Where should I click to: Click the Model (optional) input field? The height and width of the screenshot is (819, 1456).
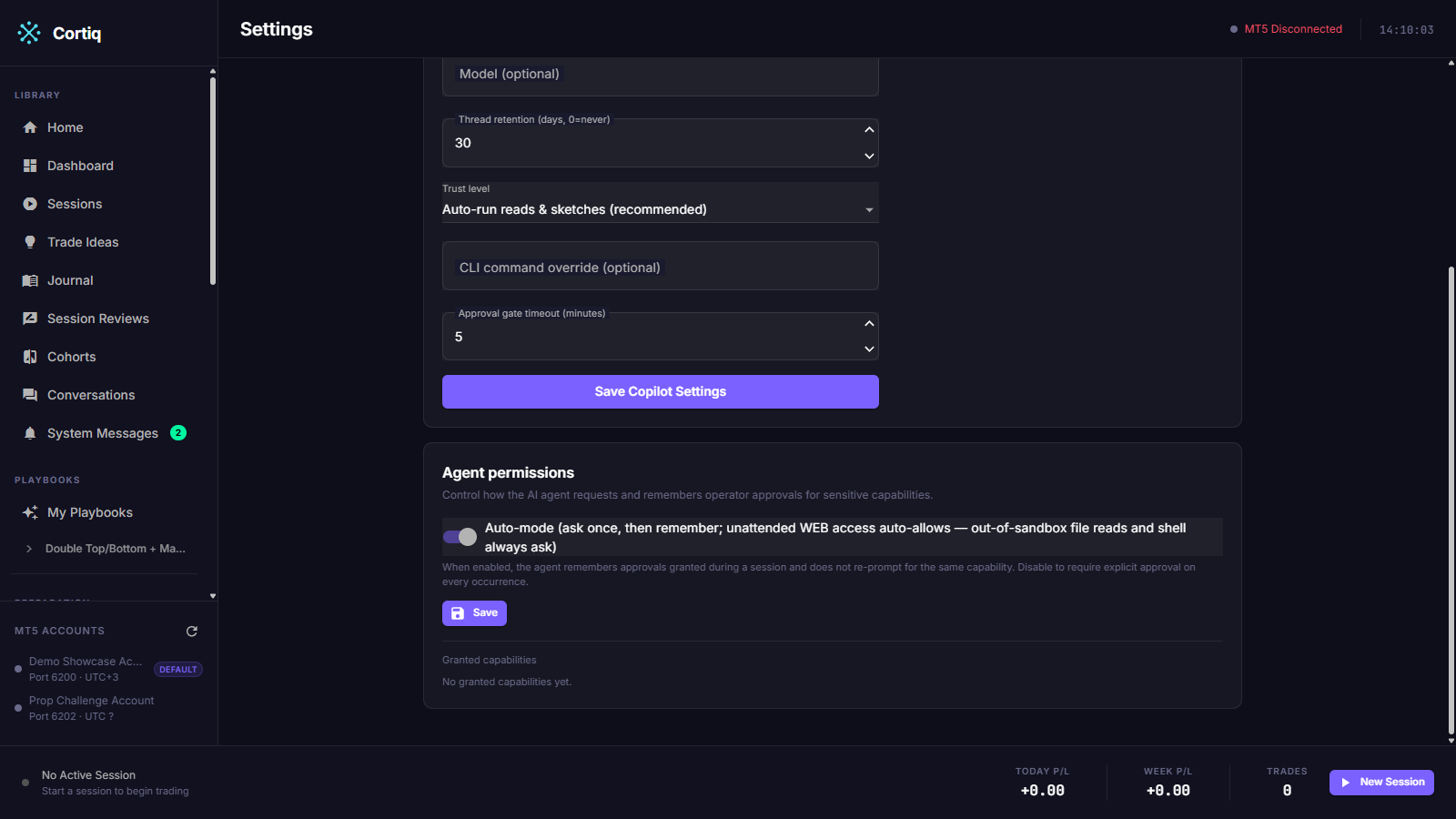(661, 75)
